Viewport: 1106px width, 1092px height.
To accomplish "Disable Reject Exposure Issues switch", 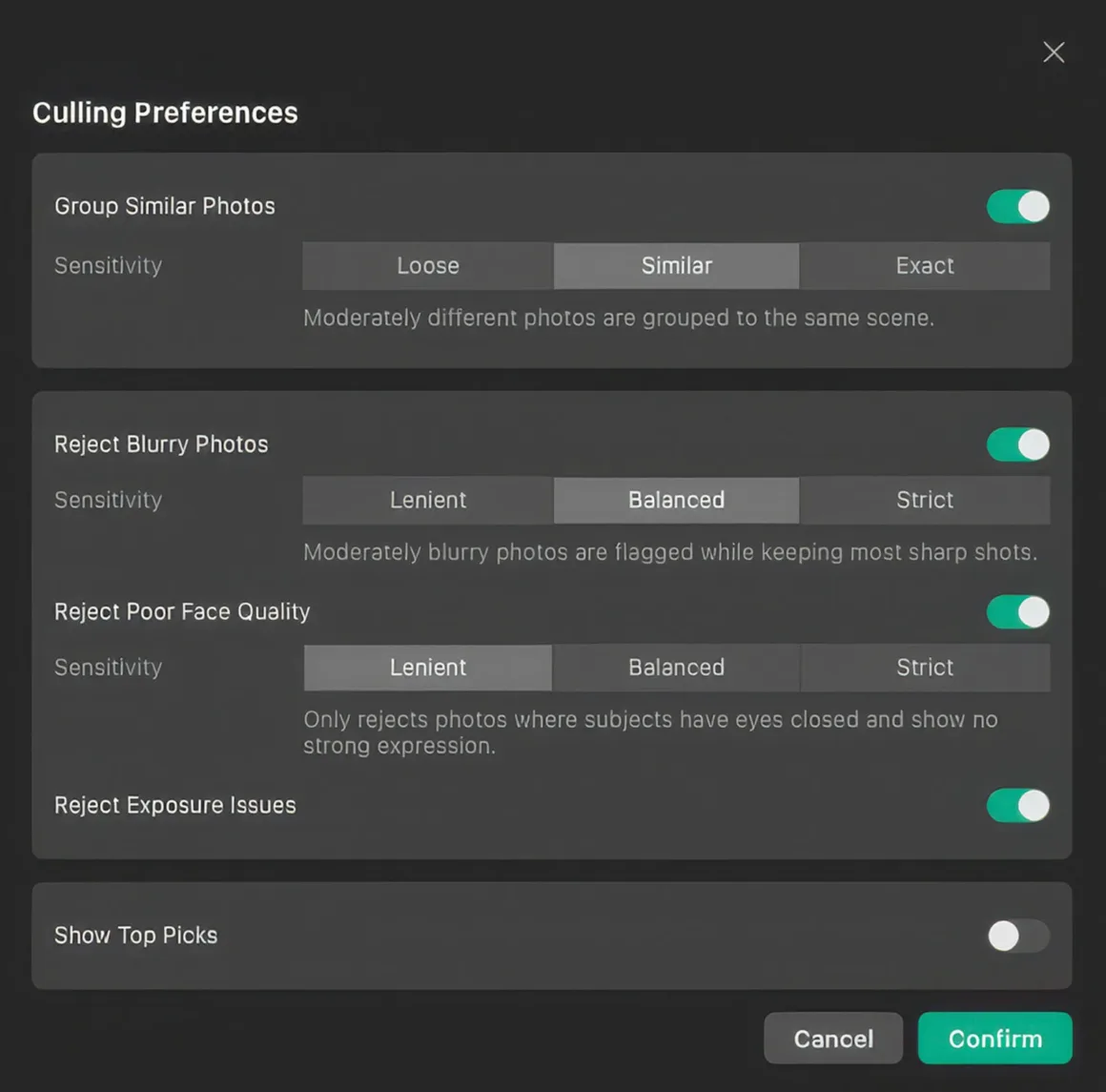I will click(1018, 806).
